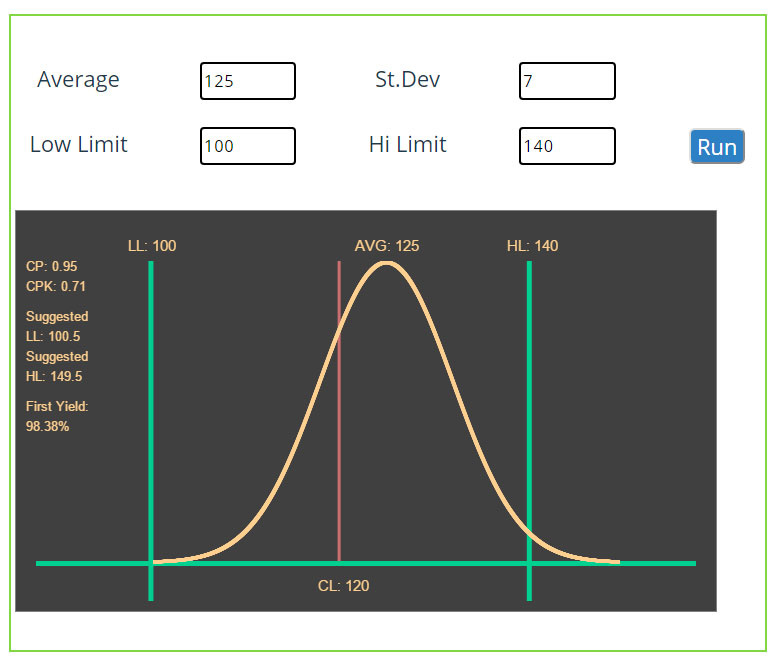This screenshot has width=778, height=666.
Task: Click the peak of the bell curve
Action: point(387,264)
